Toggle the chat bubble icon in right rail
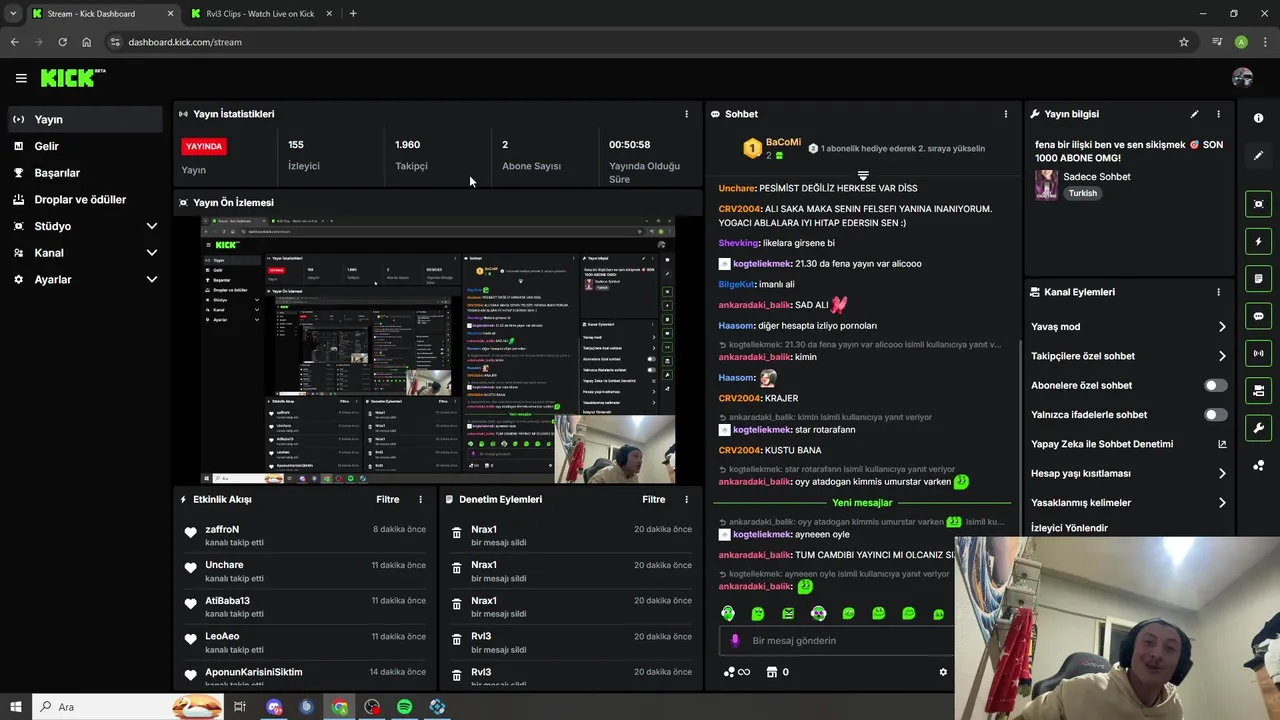 [1258, 316]
